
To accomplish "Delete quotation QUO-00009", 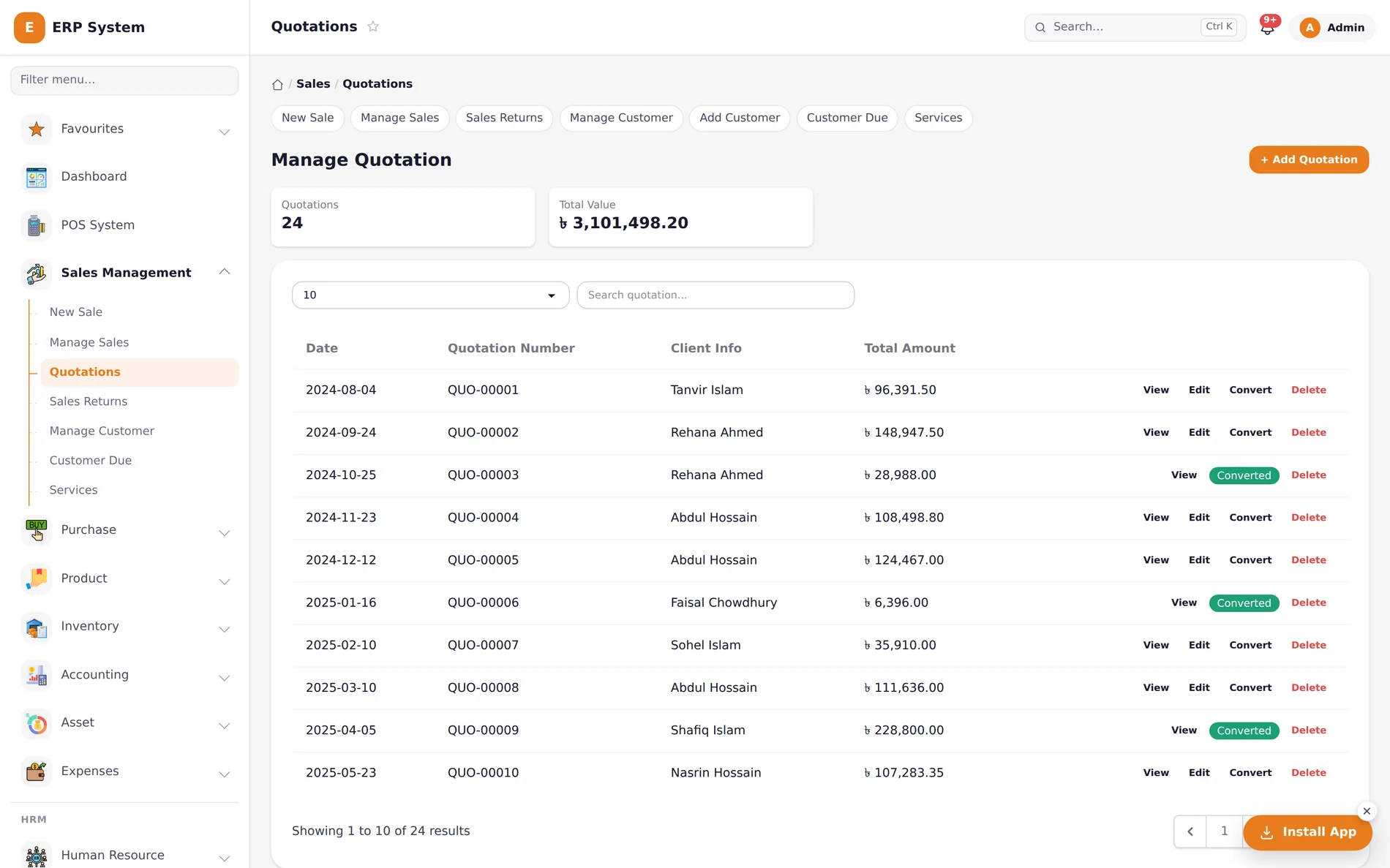I will (1309, 731).
